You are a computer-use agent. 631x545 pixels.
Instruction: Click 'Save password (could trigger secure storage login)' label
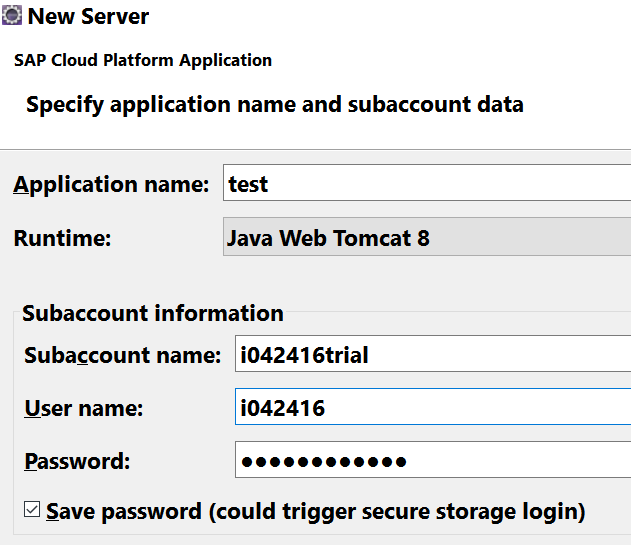[x=316, y=512]
